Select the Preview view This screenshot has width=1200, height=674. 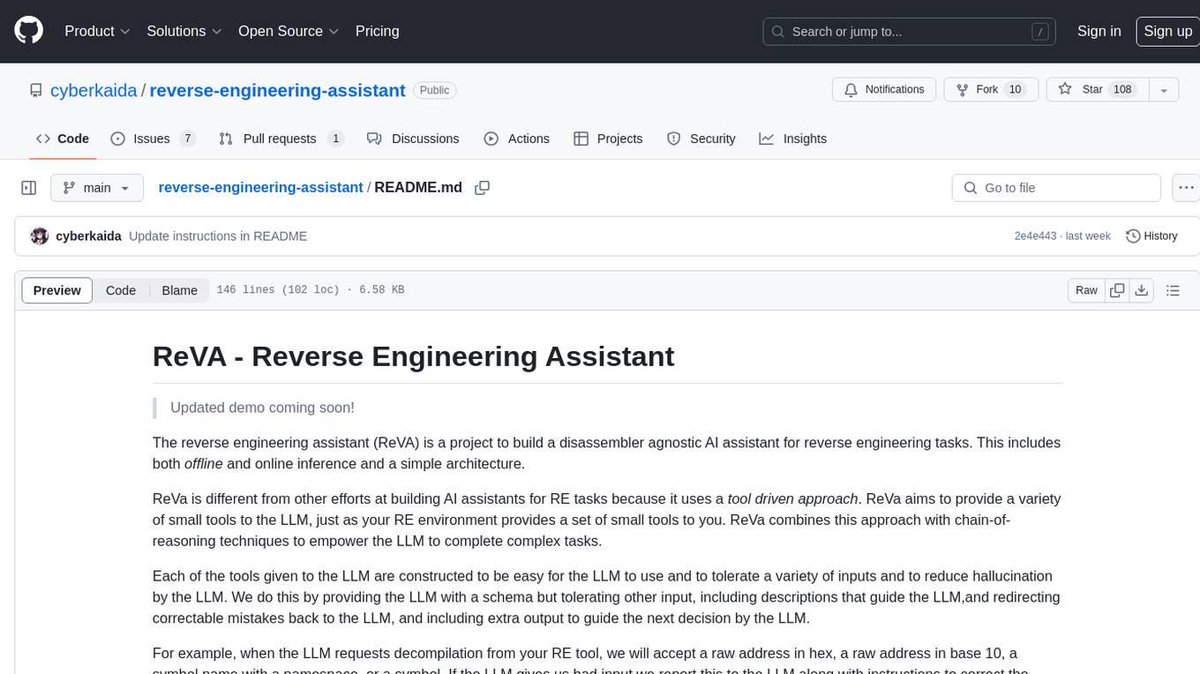click(57, 290)
